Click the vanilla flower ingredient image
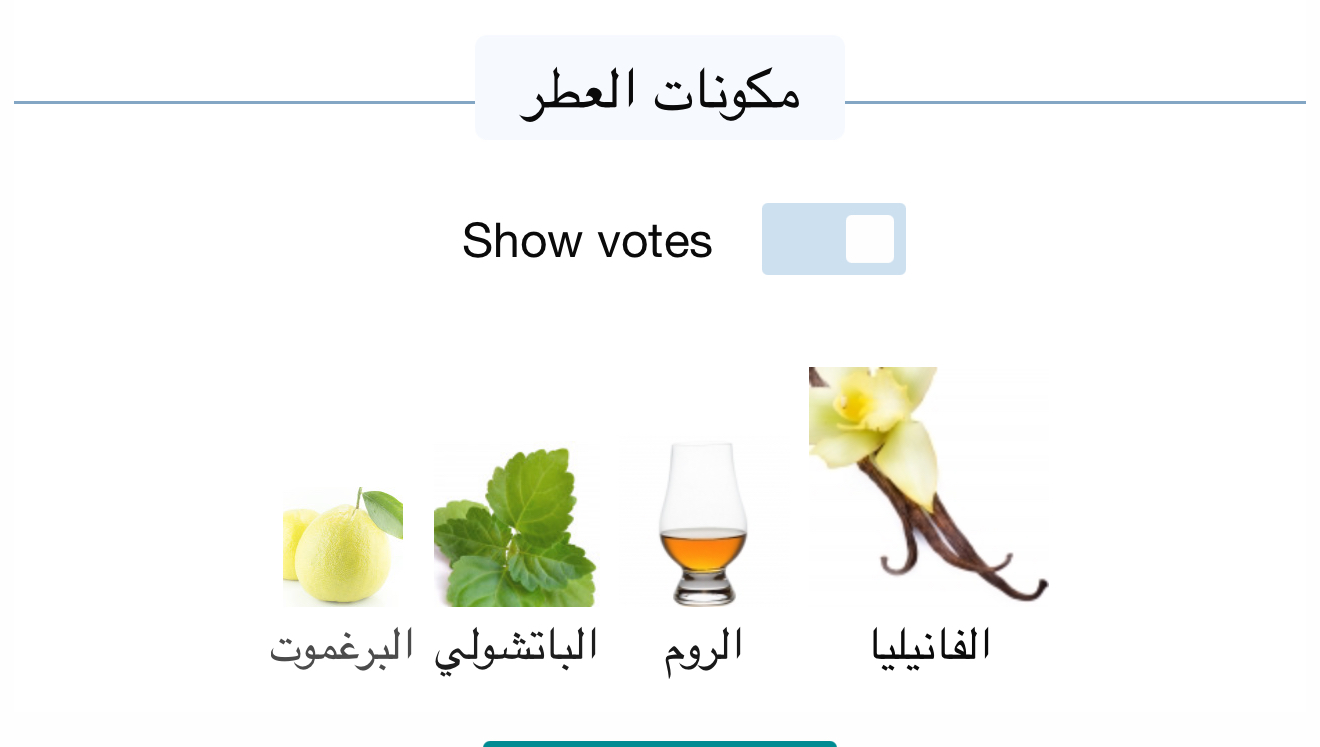The image size is (1320, 747). (x=928, y=486)
